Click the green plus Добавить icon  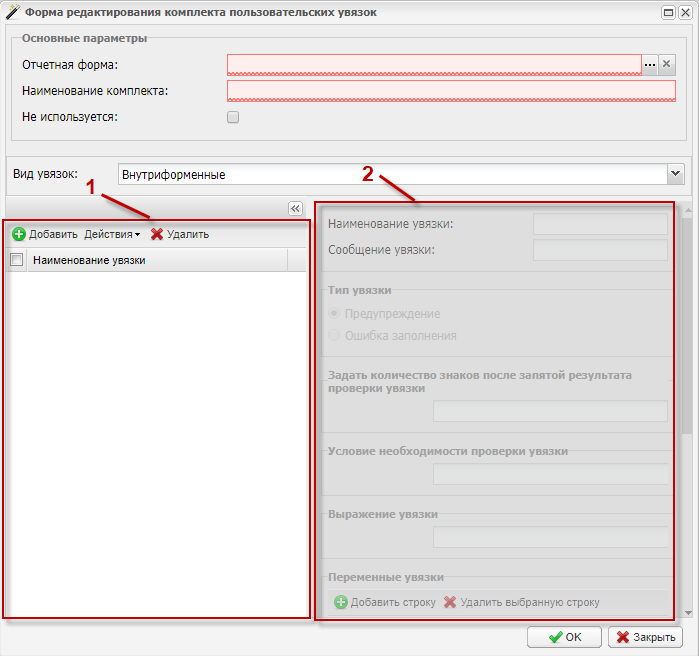(x=19, y=234)
